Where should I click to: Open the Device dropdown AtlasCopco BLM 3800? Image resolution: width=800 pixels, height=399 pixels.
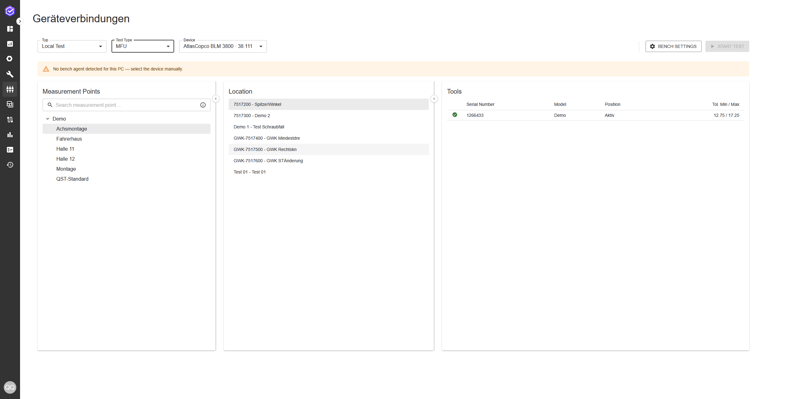223,46
